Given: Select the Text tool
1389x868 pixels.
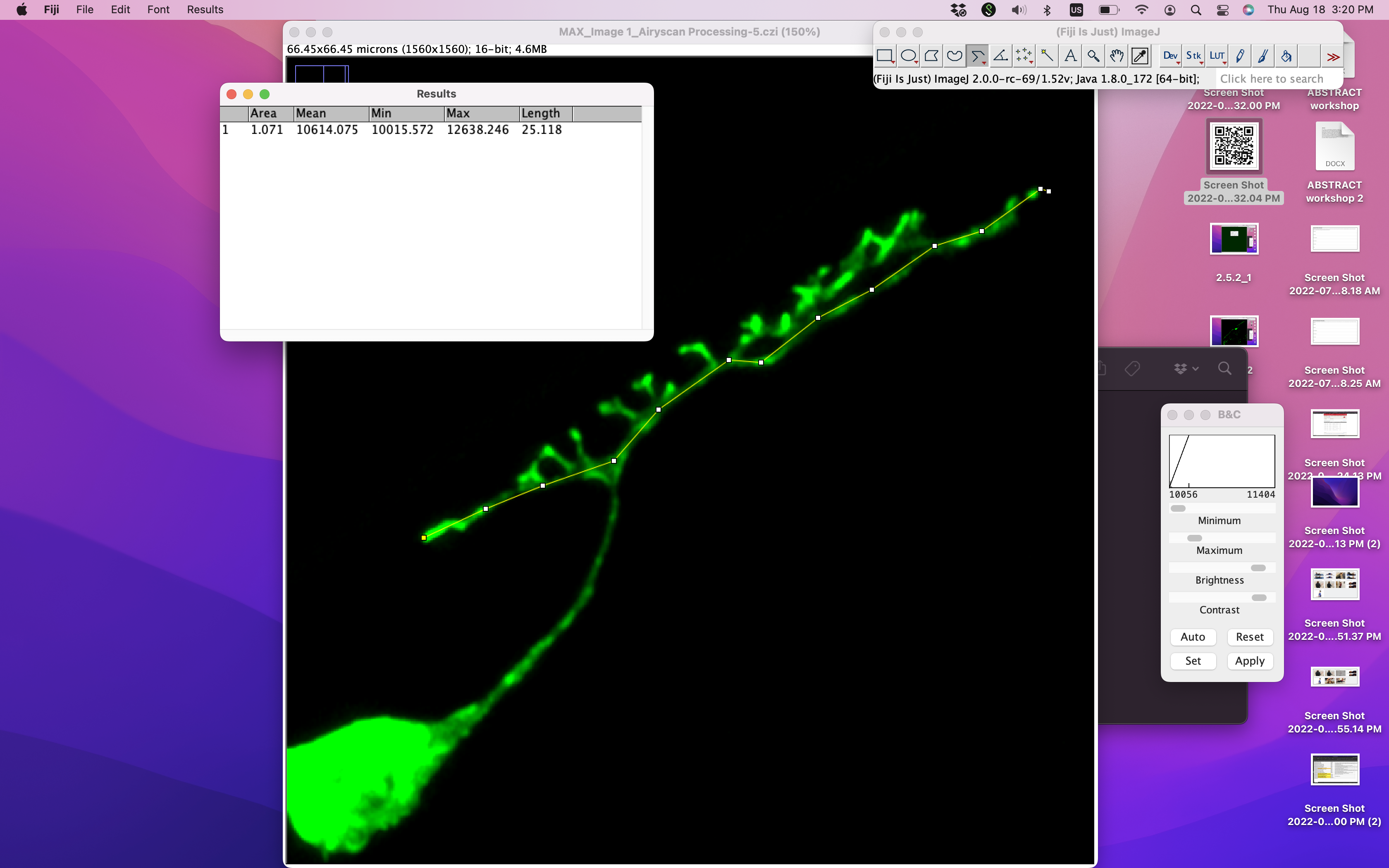Looking at the screenshot, I should [x=1070, y=56].
